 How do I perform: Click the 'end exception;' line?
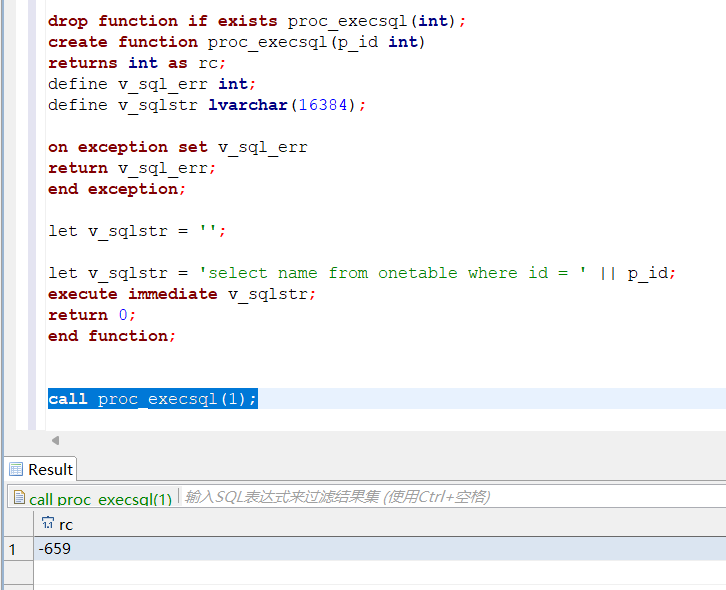click(117, 189)
